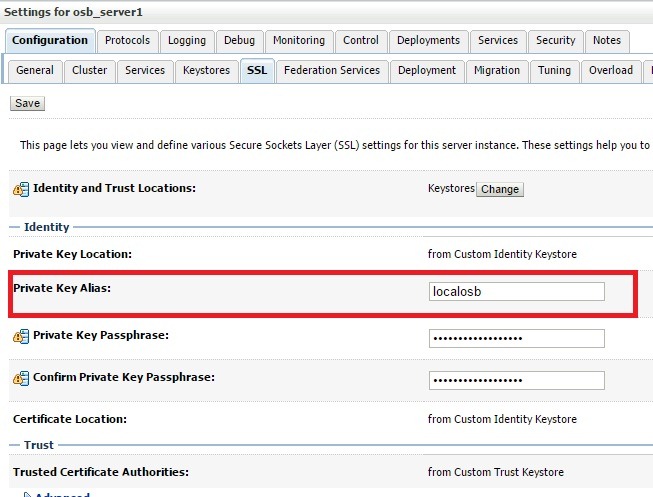
Task: Click the icon beside Identity and Trust Locations
Action: (20, 189)
